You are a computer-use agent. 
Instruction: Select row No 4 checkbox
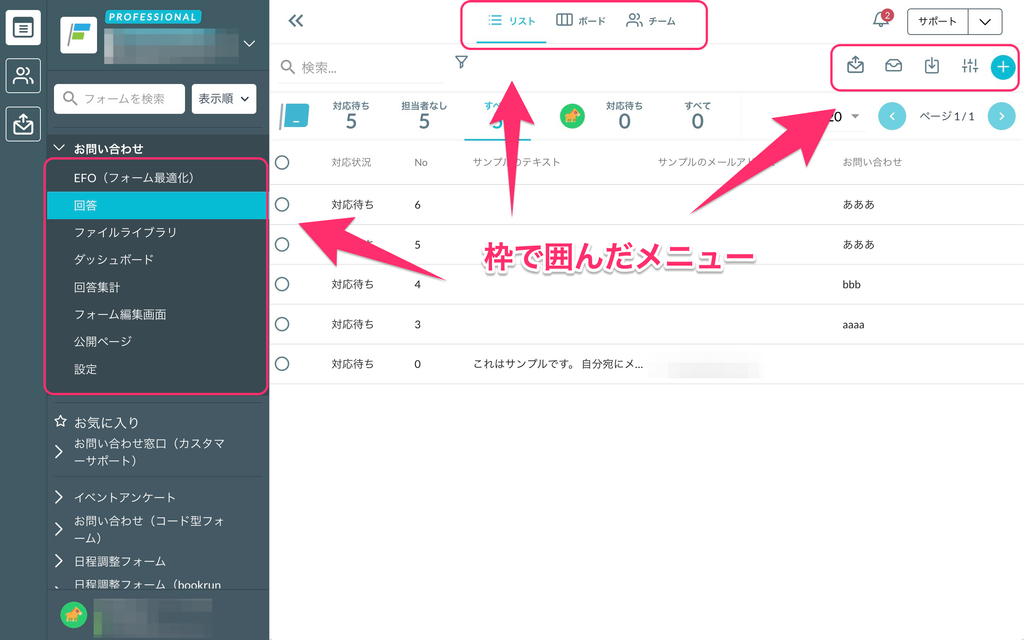pos(282,284)
